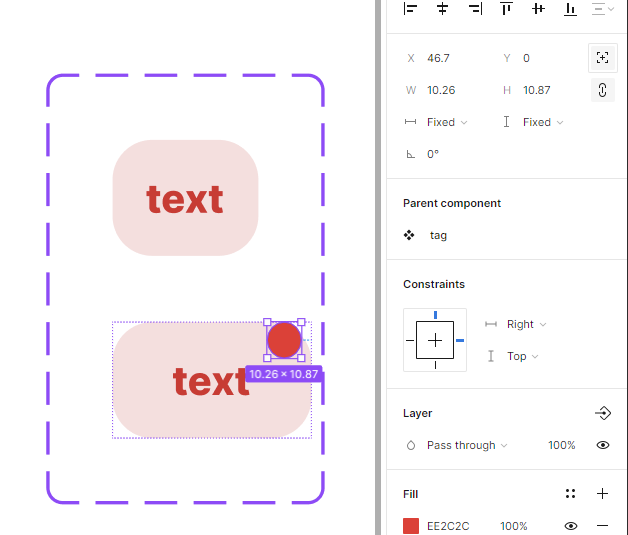This screenshot has width=628, height=535.
Task: Click the blend mode droplet icon
Action: coord(411,445)
